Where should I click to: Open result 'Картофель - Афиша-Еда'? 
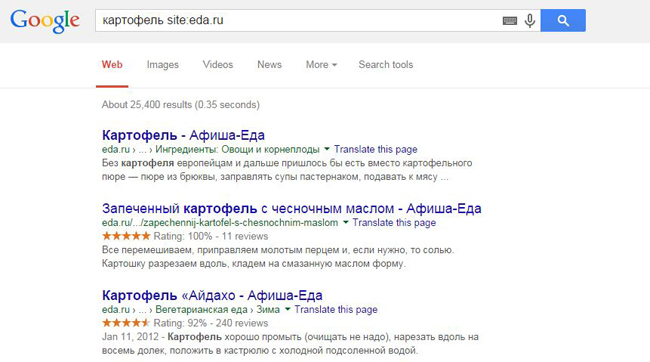[183, 135]
